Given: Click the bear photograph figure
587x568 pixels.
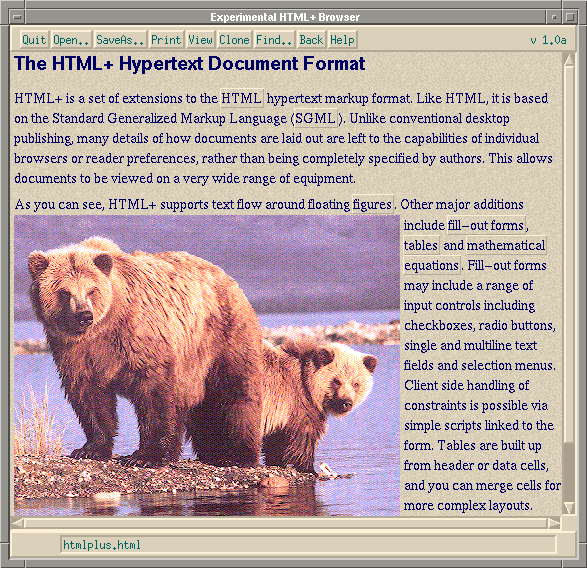Looking at the screenshot, I should coord(207,365).
